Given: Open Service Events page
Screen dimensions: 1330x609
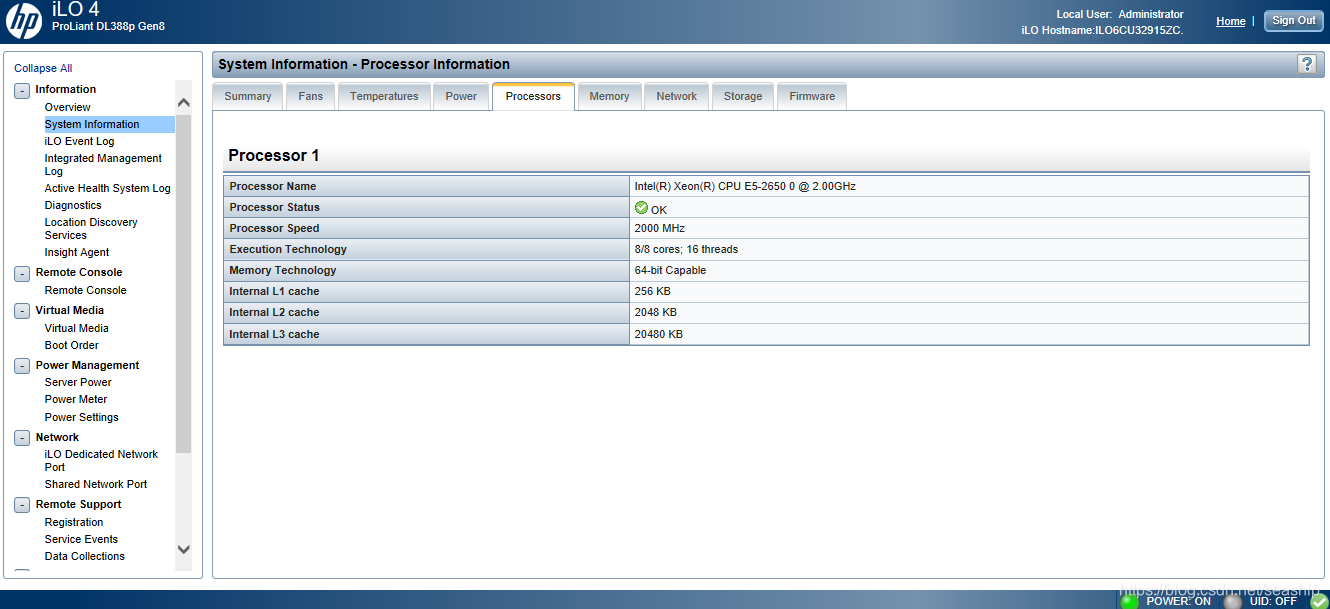Looking at the screenshot, I should coord(81,539).
